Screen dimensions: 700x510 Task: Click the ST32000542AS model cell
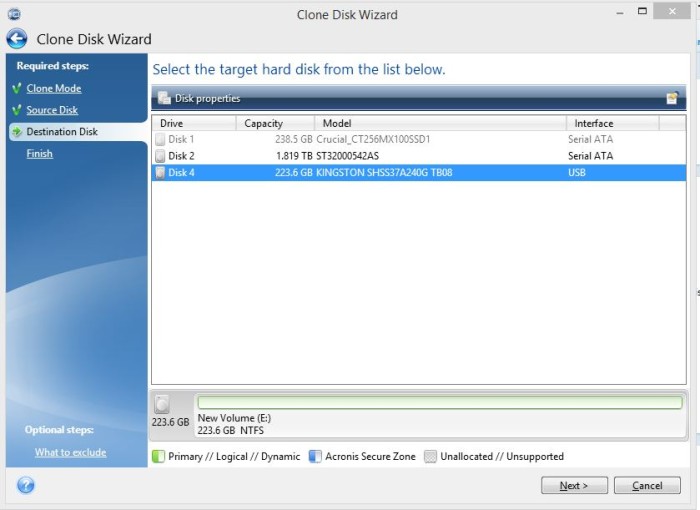347,156
